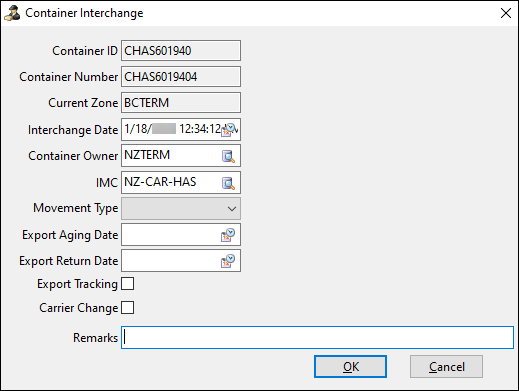Click the Current Zone field BCTERM
The width and height of the screenshot is (519, 391).
pos(181,103)
